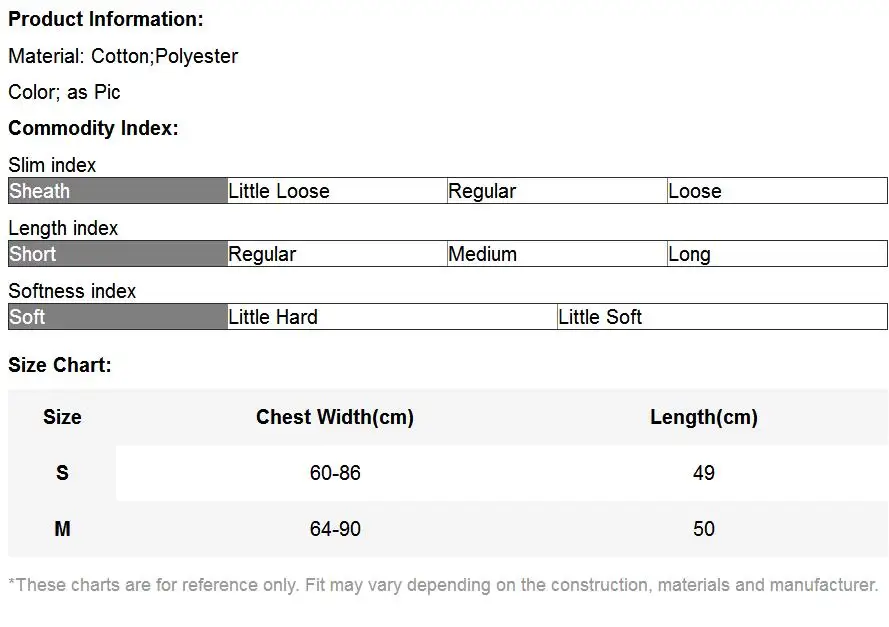Click the 64-90 chest width value

[335, 528]
